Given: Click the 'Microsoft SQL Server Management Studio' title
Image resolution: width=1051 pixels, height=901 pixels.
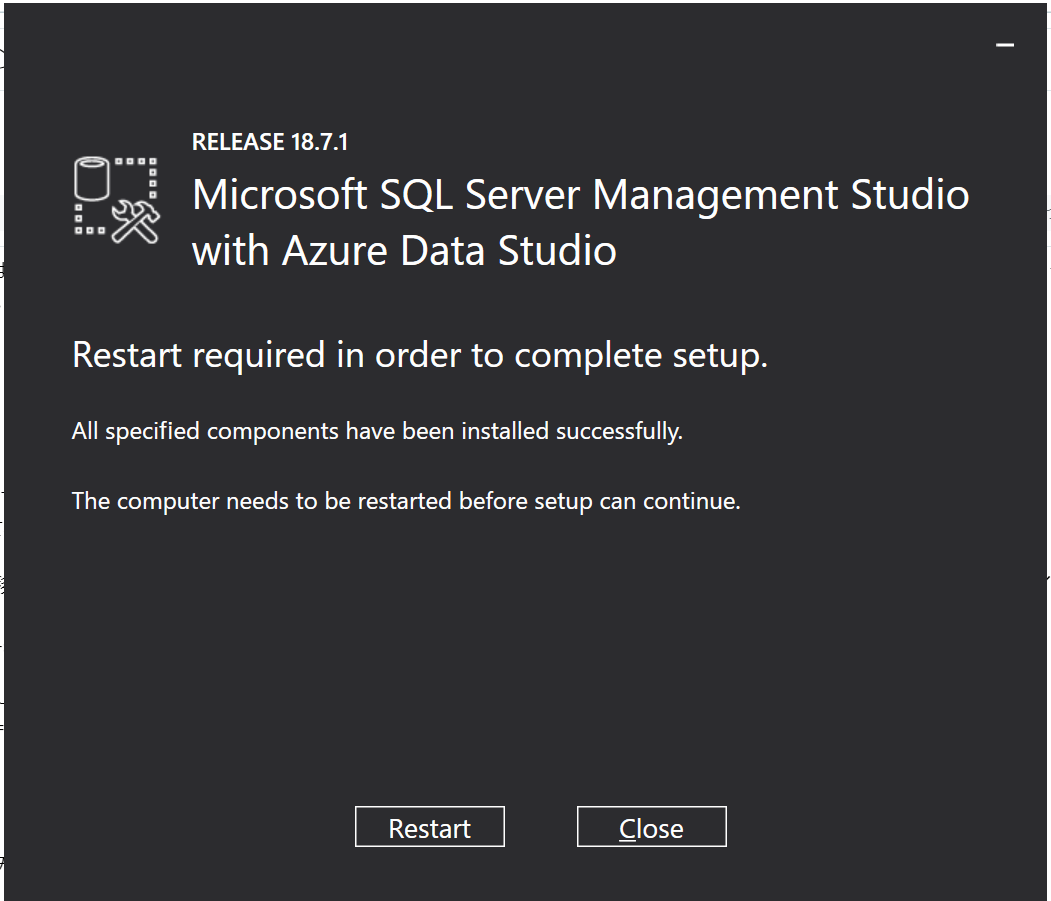Looking at the screenshot, I should [580, 195].
